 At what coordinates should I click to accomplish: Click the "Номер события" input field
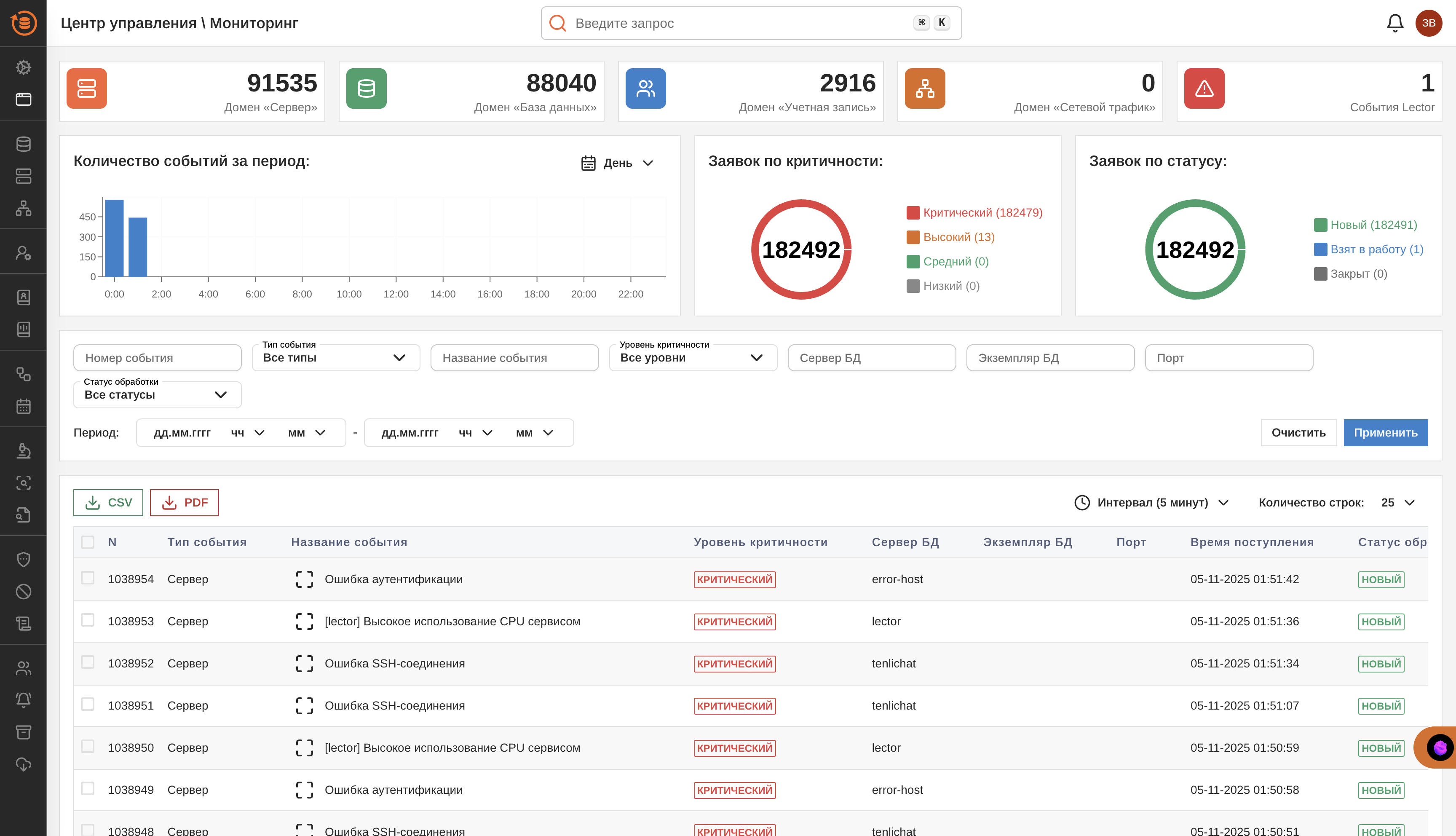[157, 358]
